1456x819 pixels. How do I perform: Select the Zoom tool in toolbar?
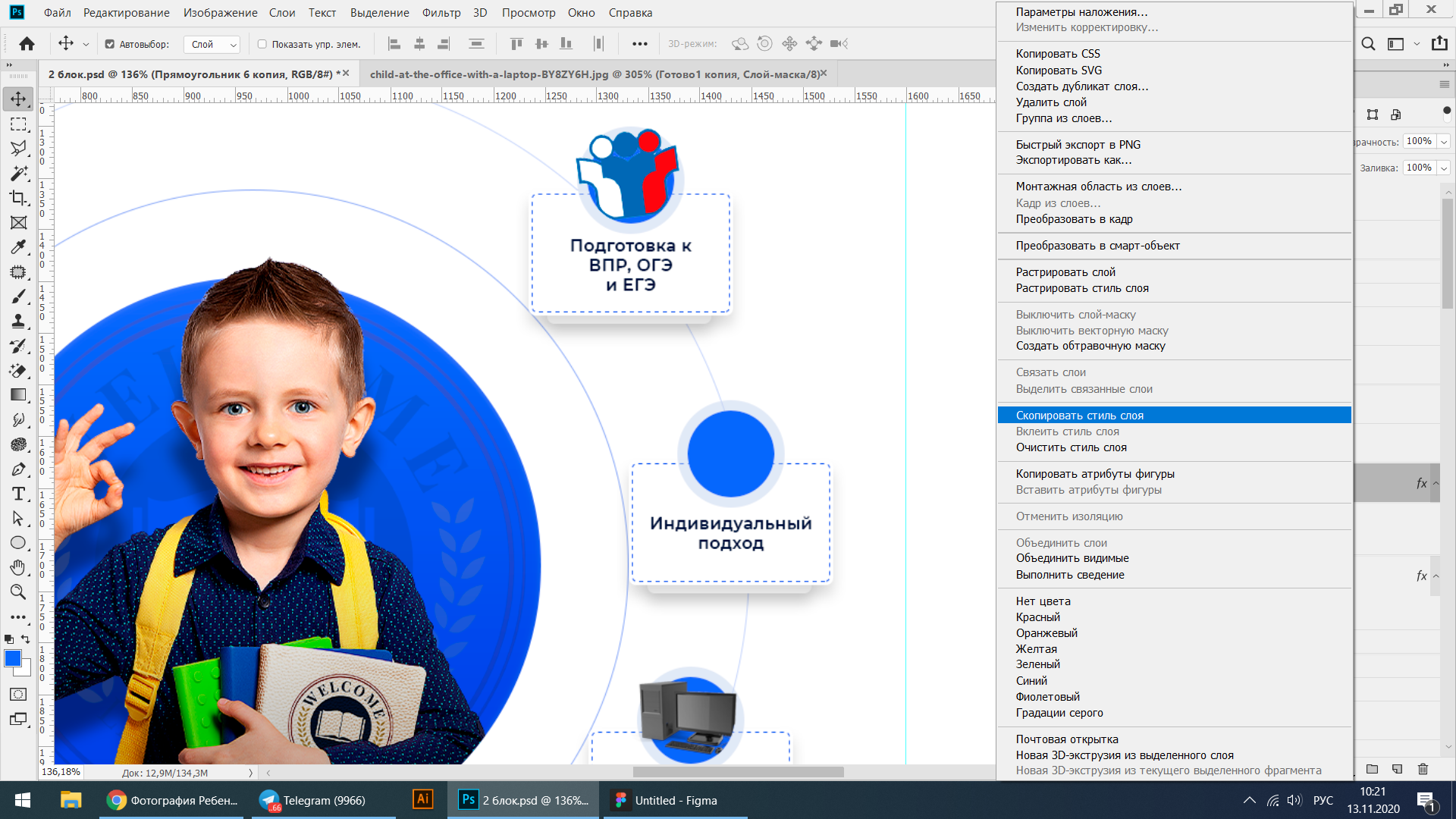pyautogui.click(x=18, y=592)
